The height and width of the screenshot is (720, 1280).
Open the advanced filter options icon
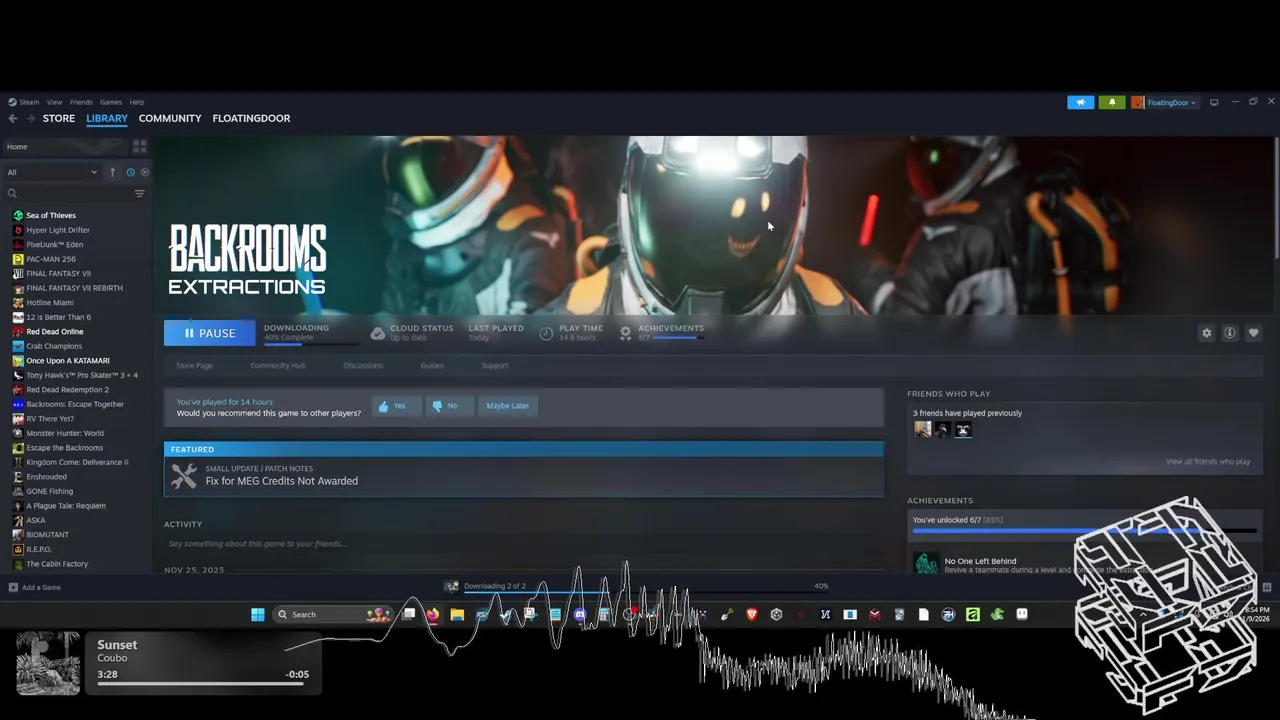coord(139,194)
